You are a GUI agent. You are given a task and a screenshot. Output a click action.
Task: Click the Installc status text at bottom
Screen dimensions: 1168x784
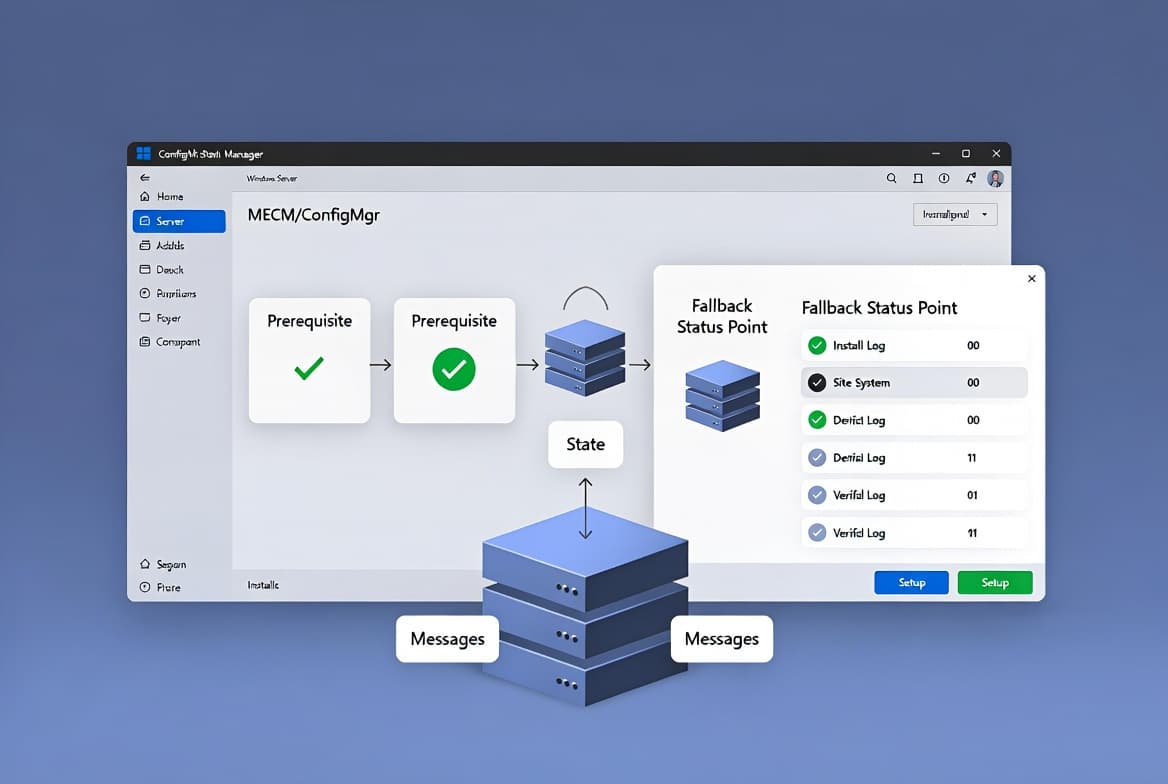[x=263, y=585]
